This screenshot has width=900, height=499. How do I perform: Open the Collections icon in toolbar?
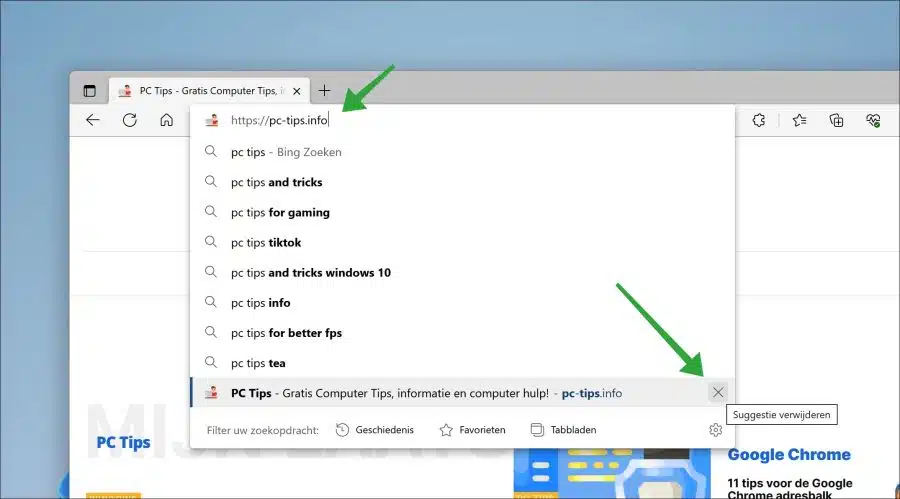tap(836, 120)
